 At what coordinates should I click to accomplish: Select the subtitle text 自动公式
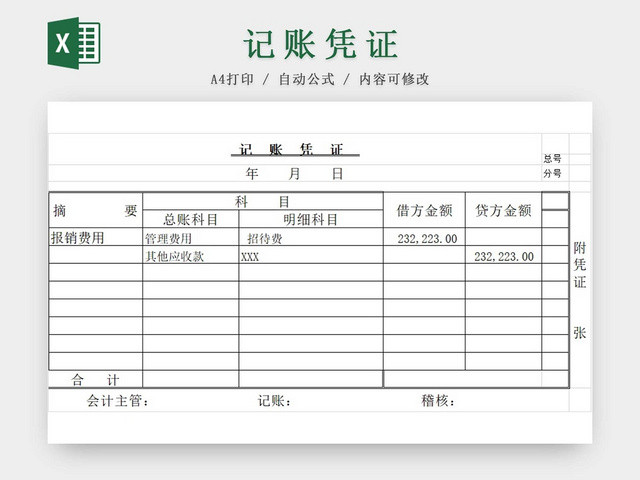click(307, 79)
